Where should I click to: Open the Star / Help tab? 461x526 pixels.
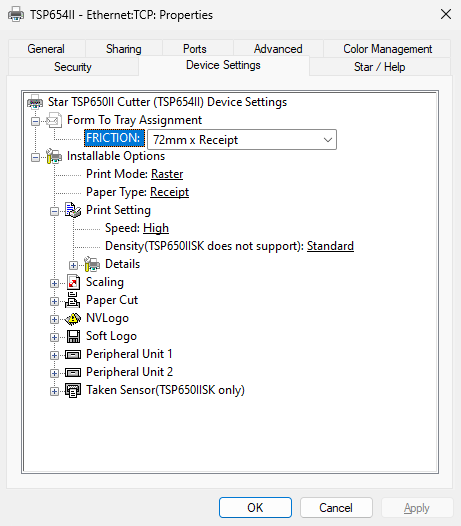pos(379,67)
